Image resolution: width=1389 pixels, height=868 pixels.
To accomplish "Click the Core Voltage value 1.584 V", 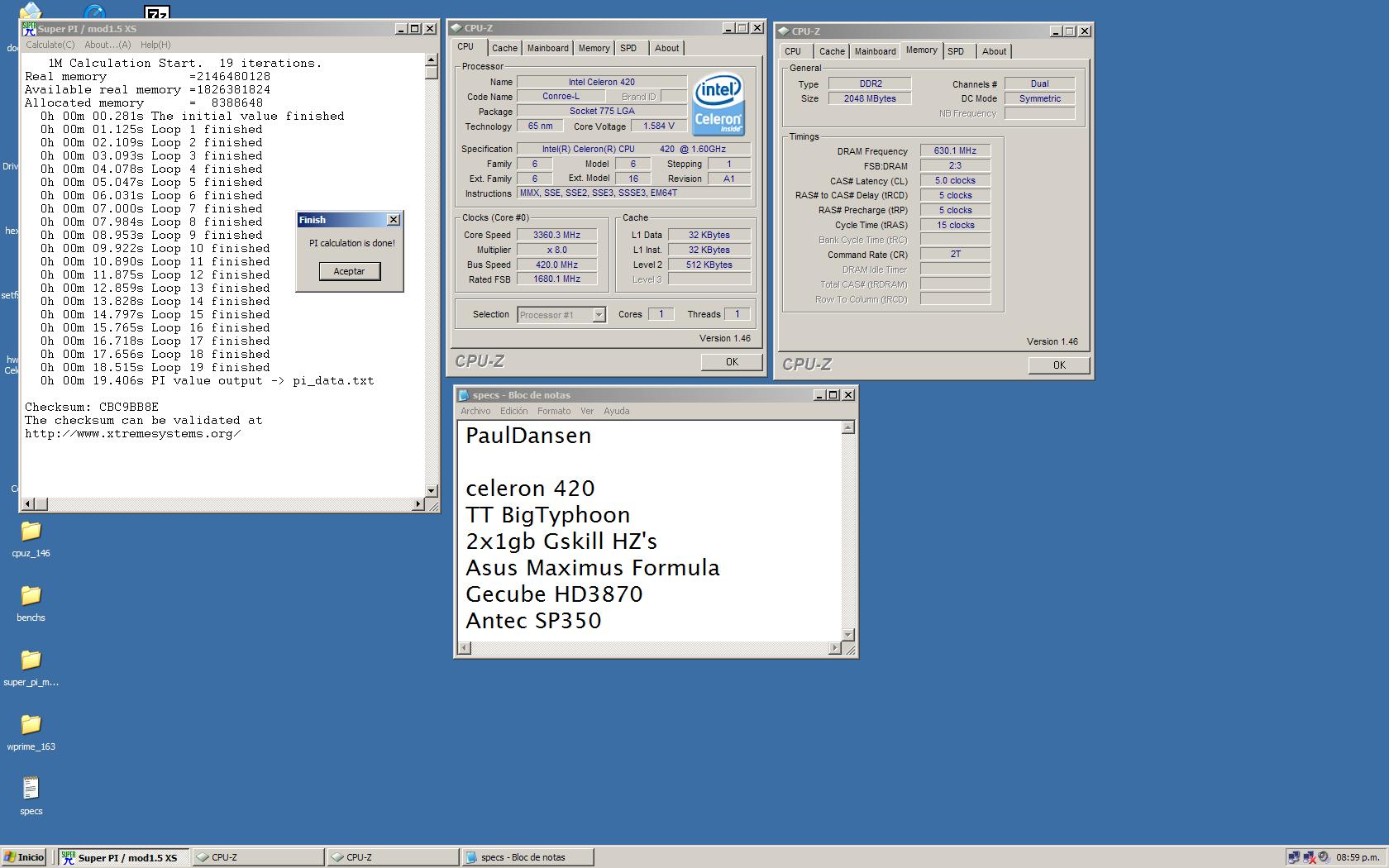I will tap(658, 126).
